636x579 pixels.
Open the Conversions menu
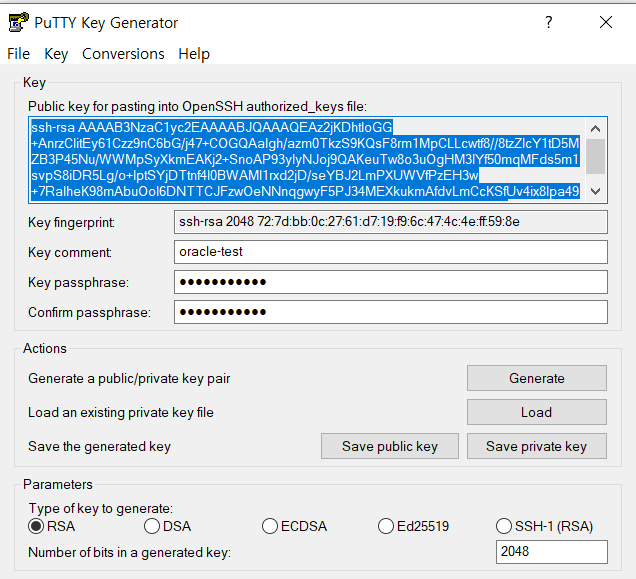click(123, 54)
